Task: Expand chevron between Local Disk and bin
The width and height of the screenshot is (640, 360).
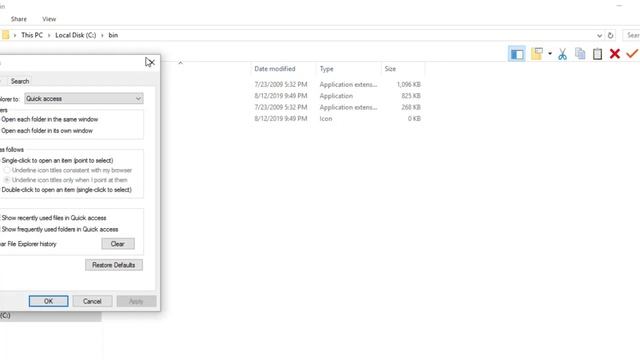Action: (x=102, y=36)
